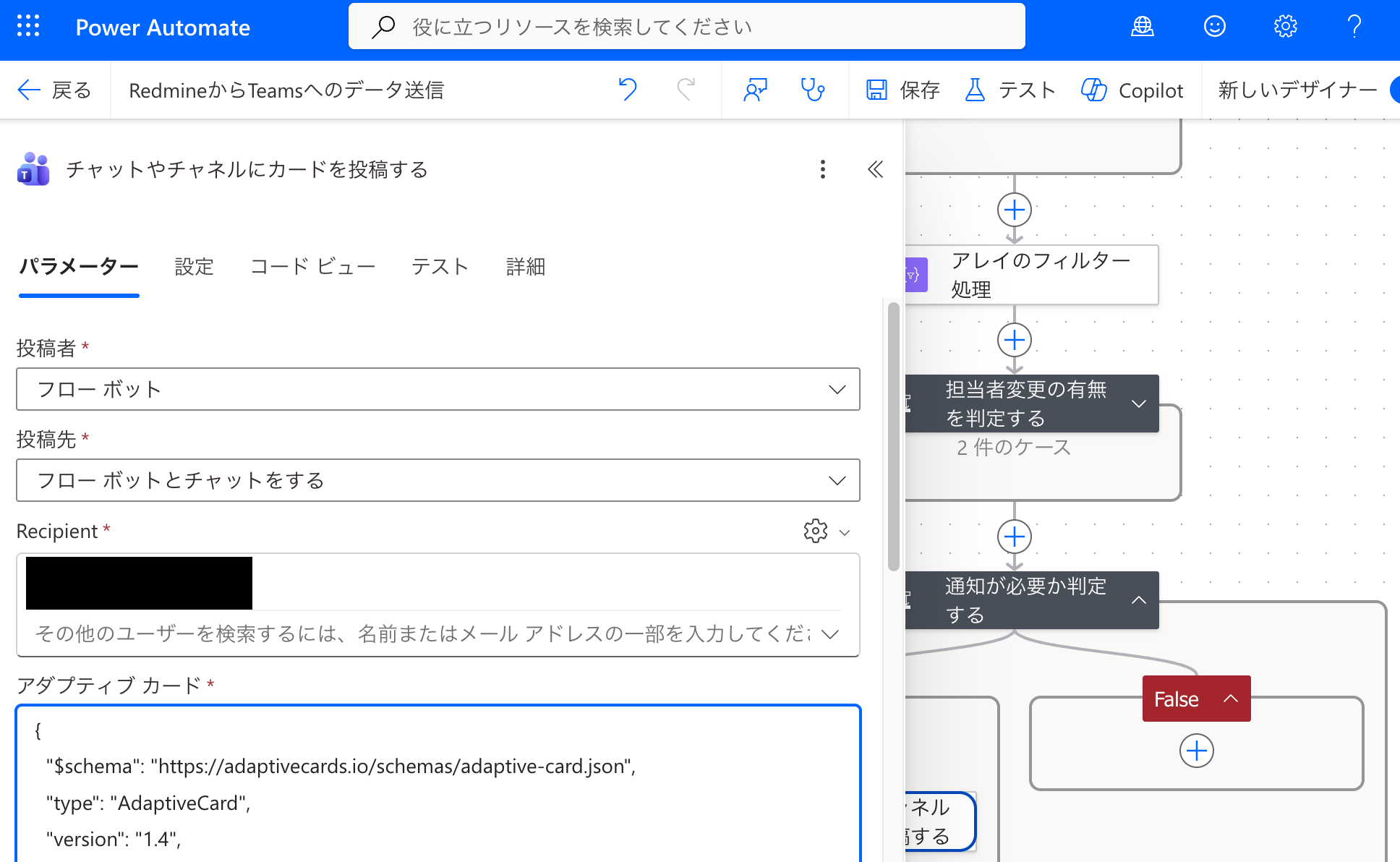Select the パラメーター tab
The image size is (1400, 862).
pos(79,267)
